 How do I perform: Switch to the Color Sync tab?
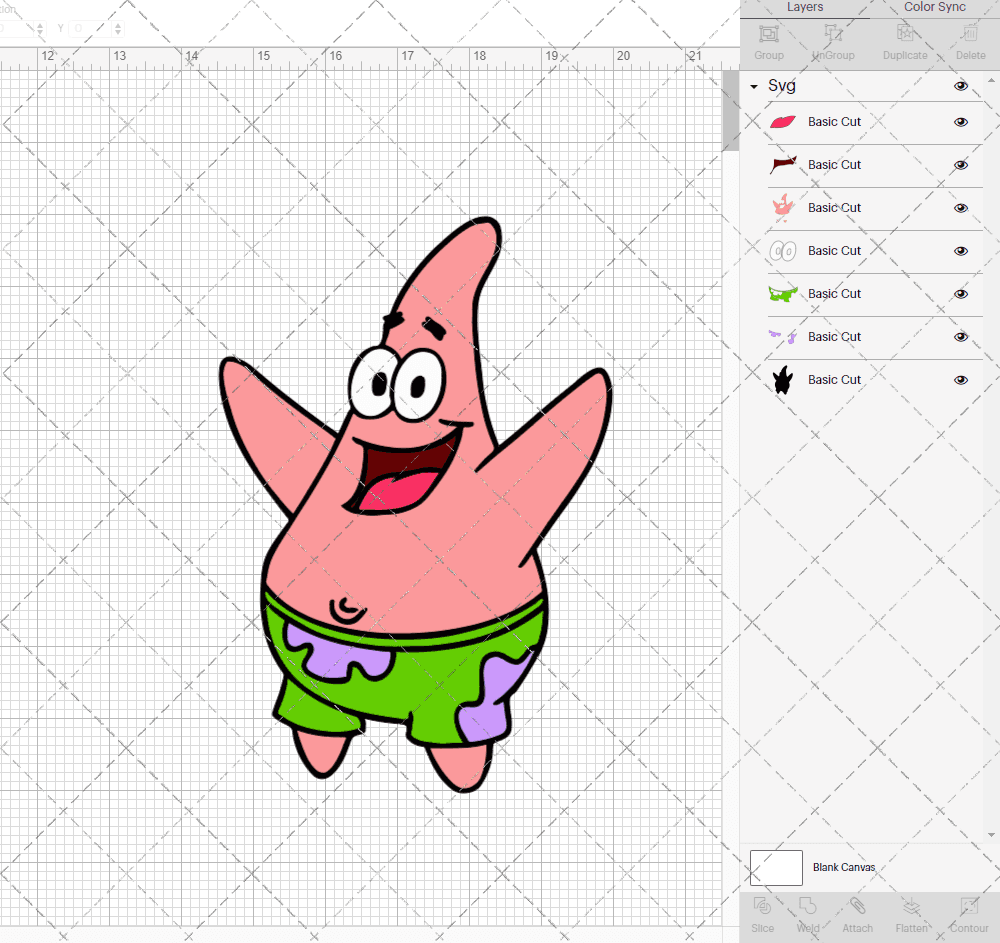pyautogui.click(x=934, y=7)
